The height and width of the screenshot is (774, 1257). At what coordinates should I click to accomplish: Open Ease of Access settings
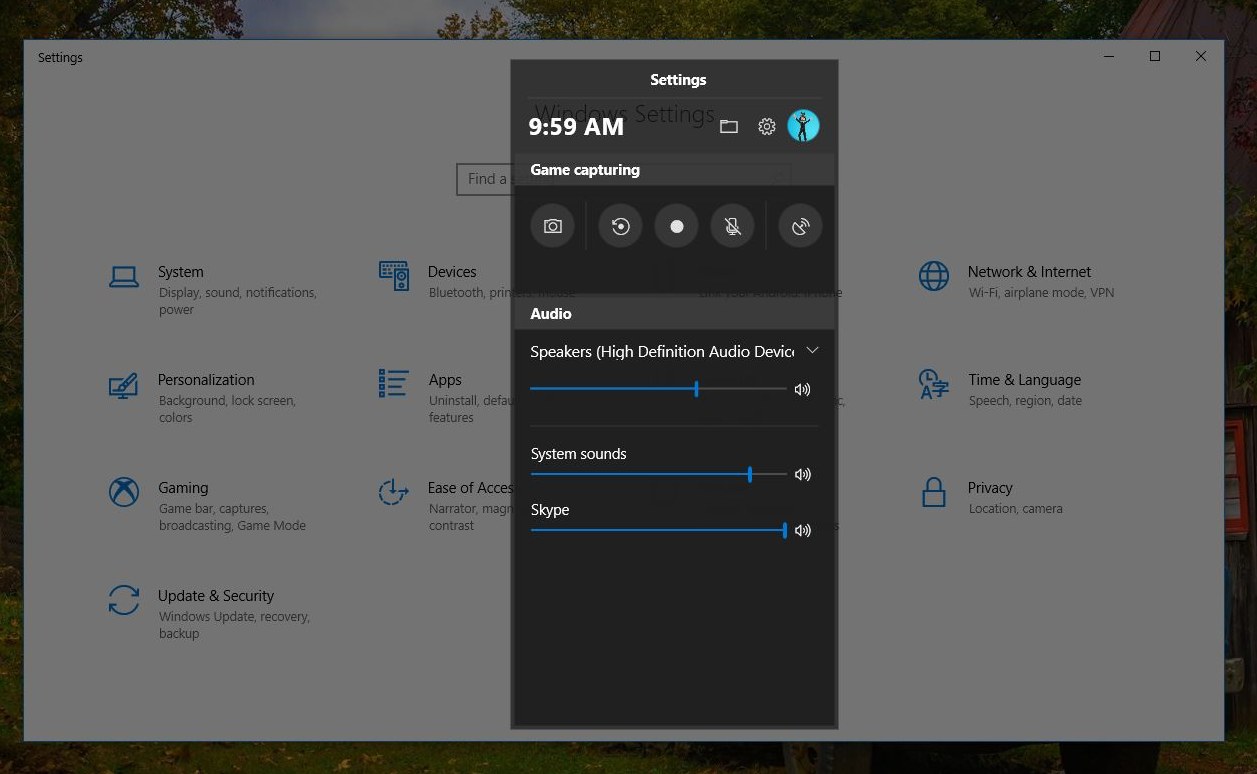tap(445, 506)
